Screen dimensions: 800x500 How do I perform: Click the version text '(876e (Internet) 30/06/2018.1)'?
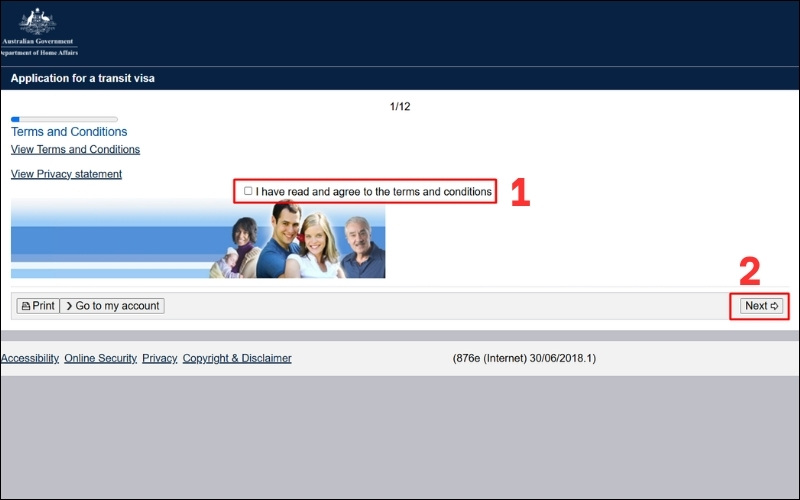[524, 358]
